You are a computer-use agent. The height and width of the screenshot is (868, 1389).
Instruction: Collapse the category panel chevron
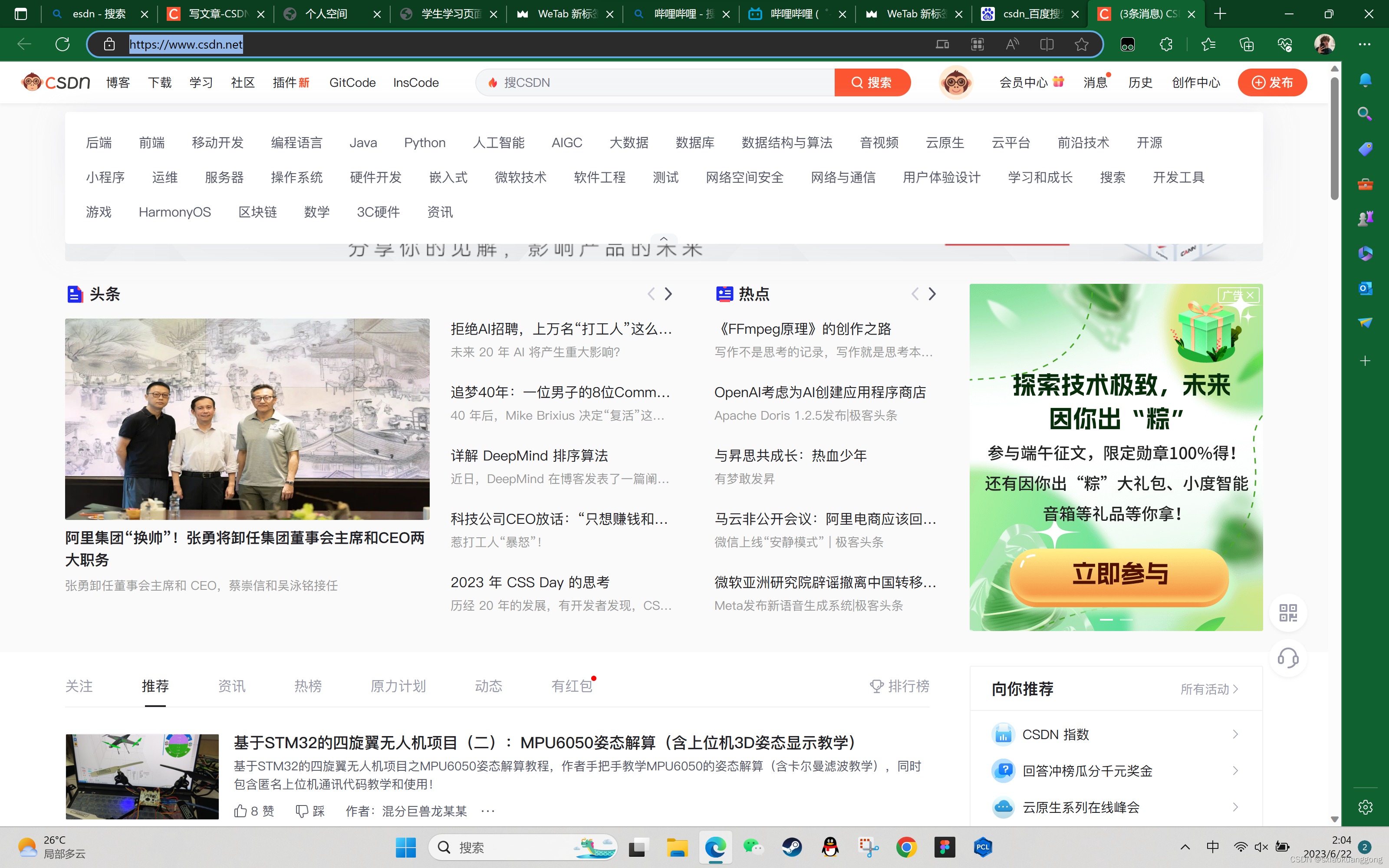664,239
